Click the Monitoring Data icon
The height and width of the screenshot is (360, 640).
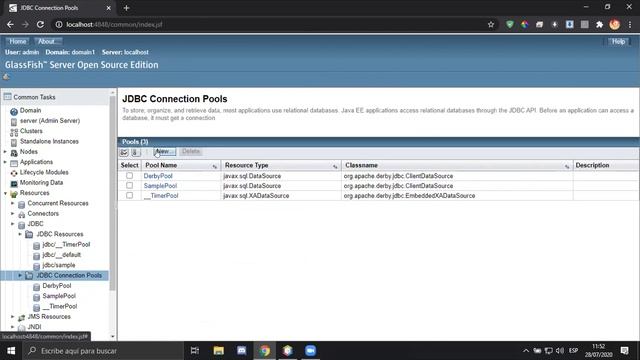click(x=14, y=183)
